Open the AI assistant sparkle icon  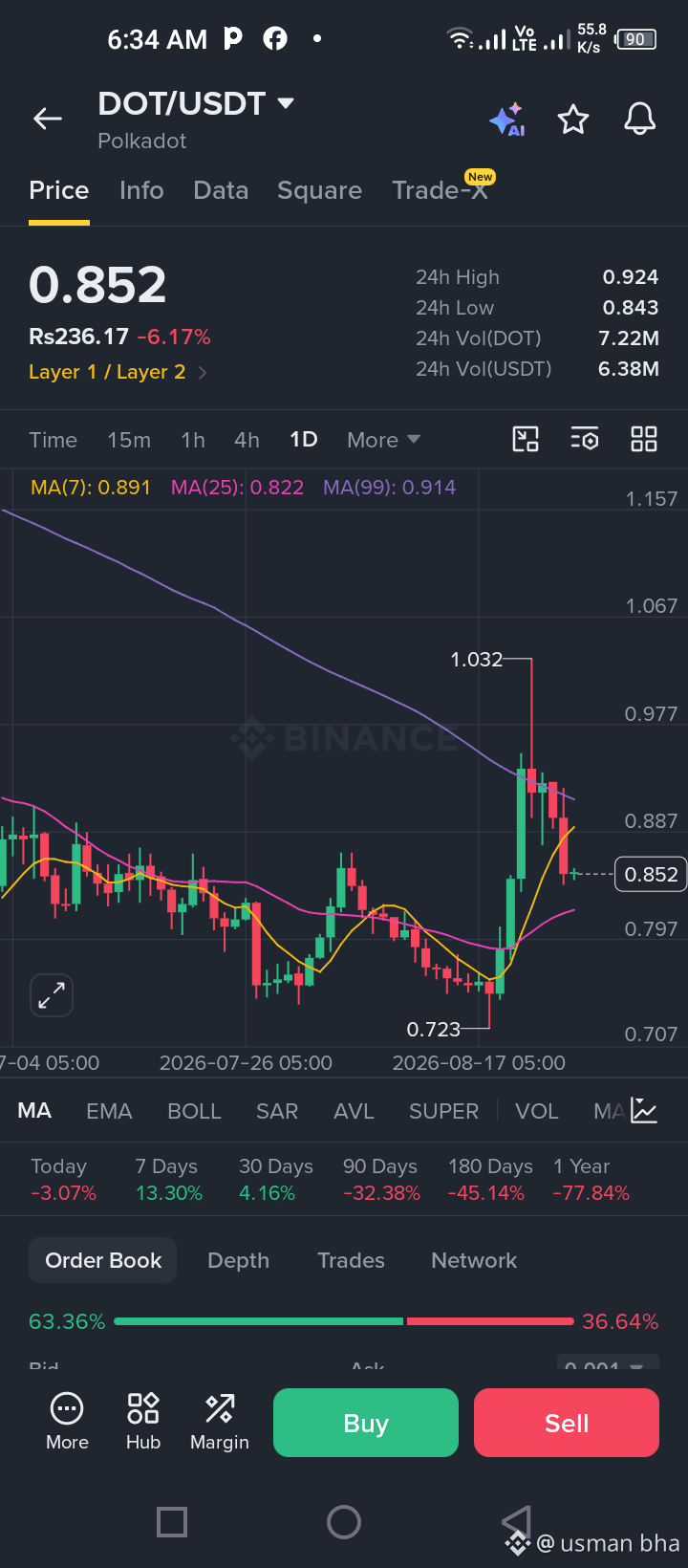[507, 120]
